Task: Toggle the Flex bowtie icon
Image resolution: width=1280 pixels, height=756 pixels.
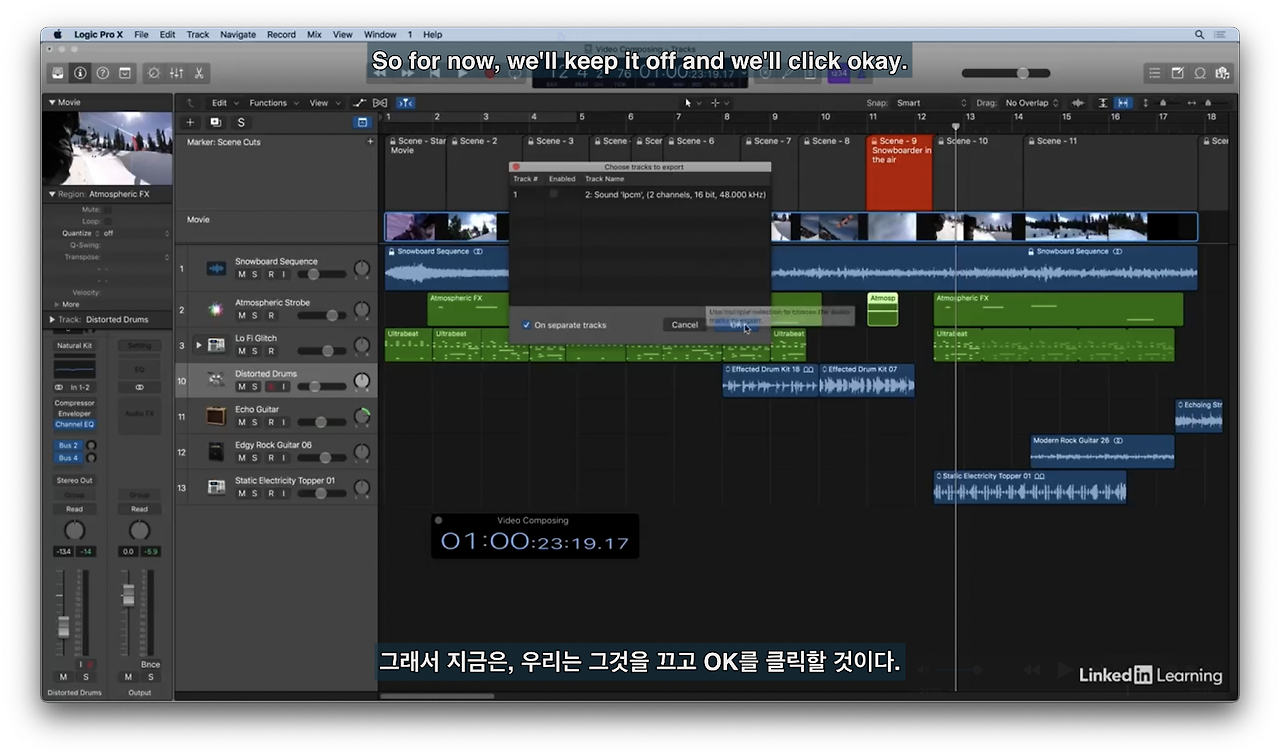Action: point(380,102)
